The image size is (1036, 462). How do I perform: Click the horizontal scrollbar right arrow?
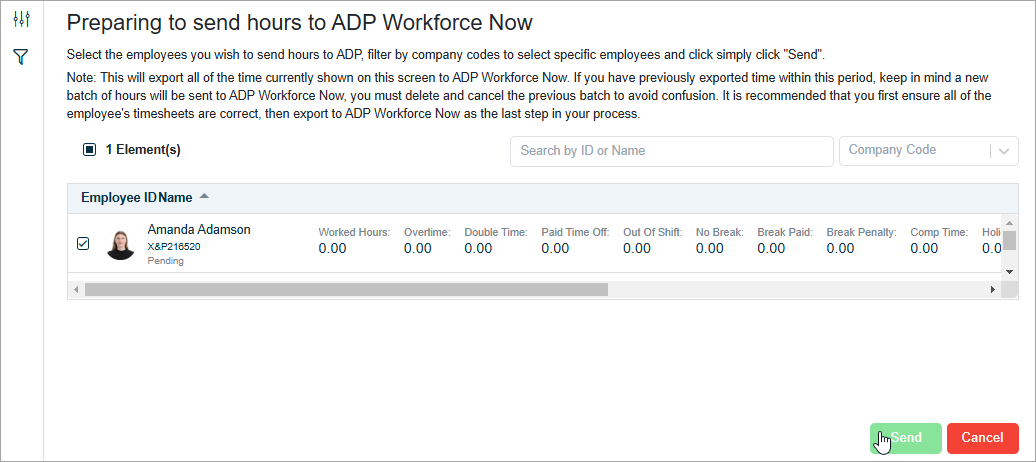point(992,289)
